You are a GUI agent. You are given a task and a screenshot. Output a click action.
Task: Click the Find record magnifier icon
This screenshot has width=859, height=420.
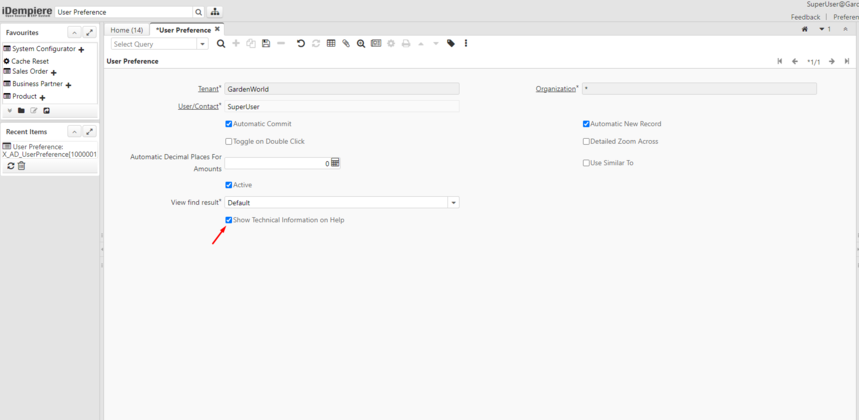click(221, 44)
